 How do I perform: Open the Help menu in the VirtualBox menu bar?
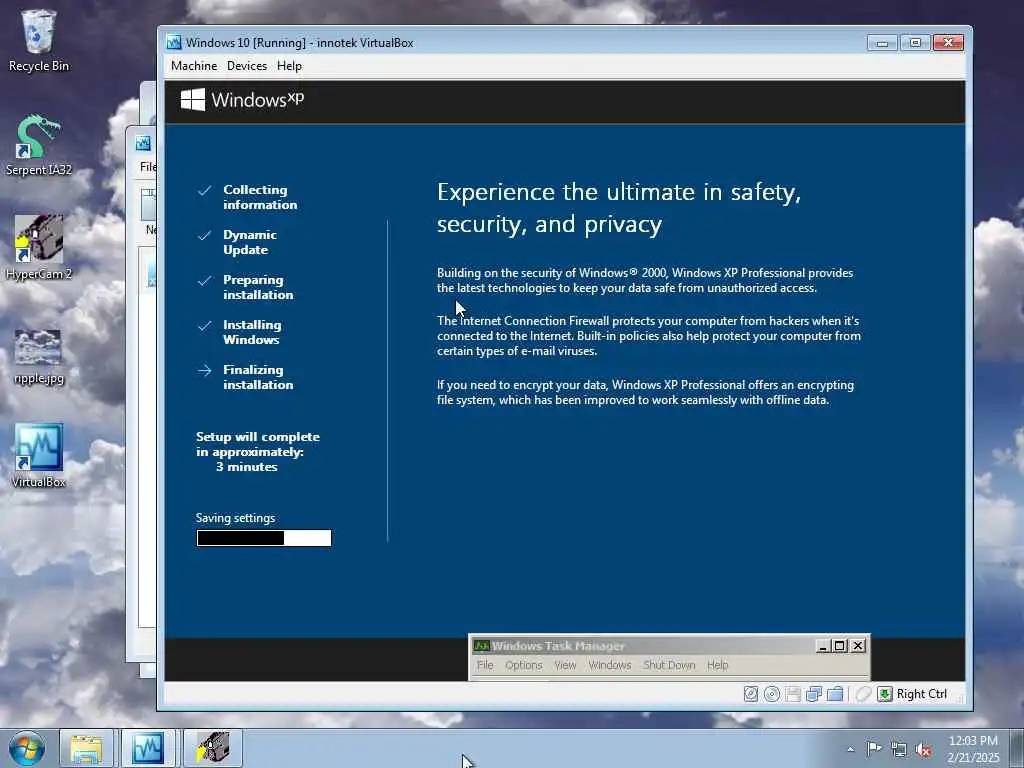[289, 66]
